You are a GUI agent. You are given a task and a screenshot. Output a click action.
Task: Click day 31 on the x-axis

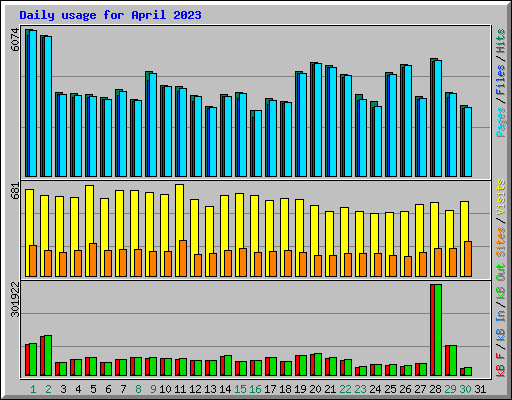(x=480, y=389)
